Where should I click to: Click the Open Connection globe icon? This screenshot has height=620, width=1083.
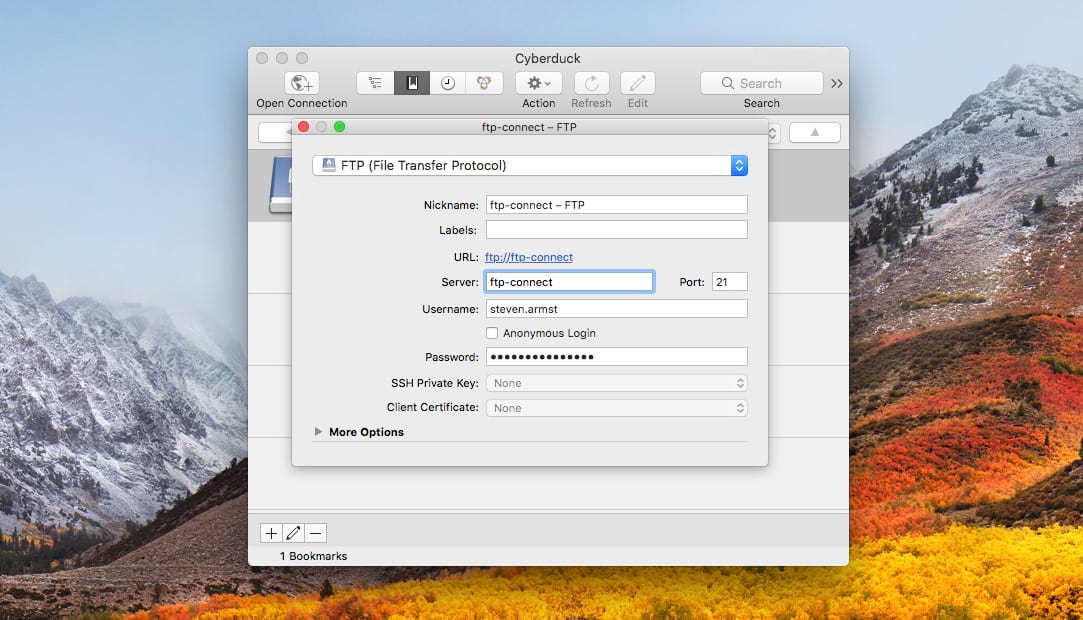point(302,84)
